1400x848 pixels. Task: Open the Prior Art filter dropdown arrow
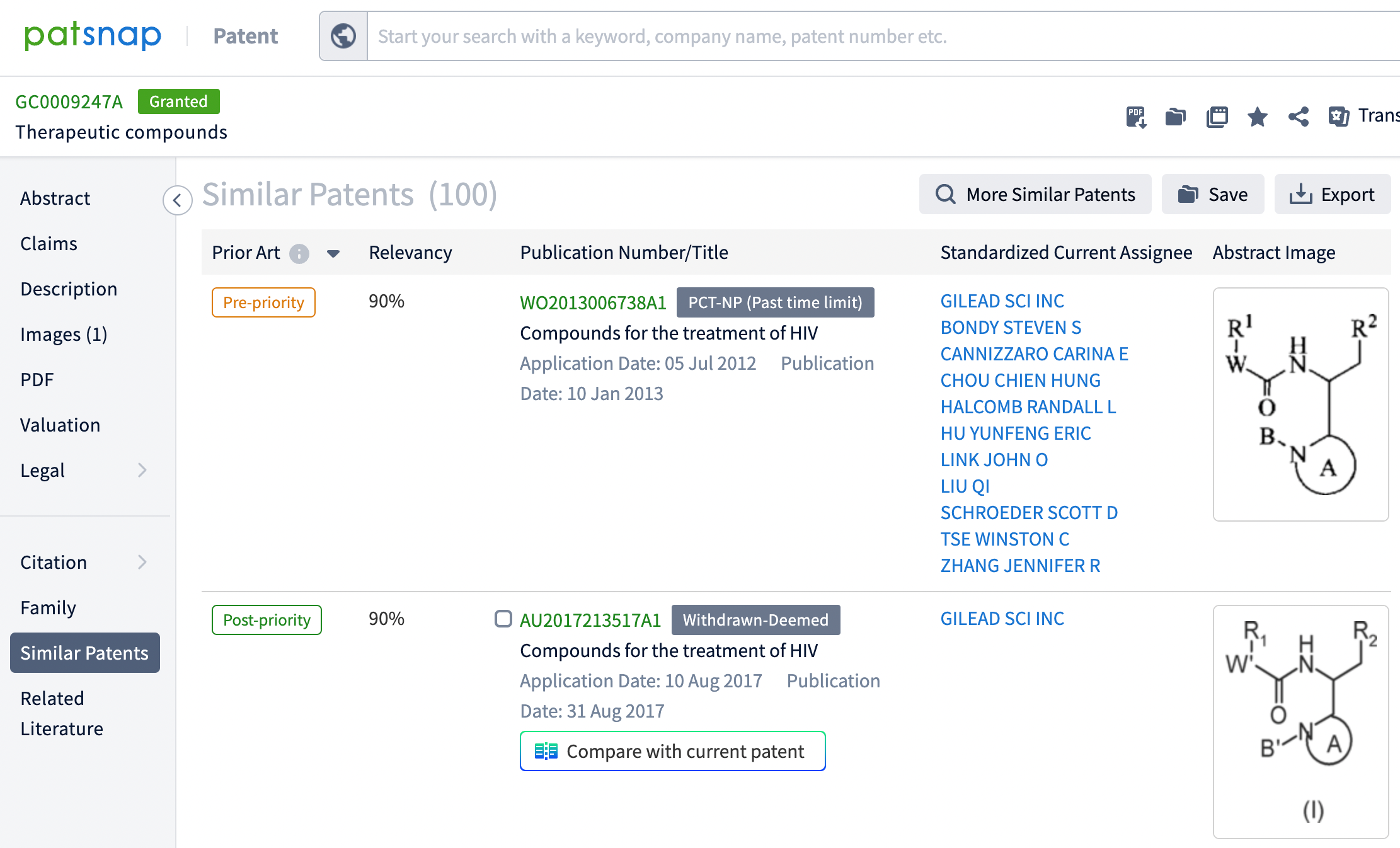pyautogui.click(x=333, y=253)
